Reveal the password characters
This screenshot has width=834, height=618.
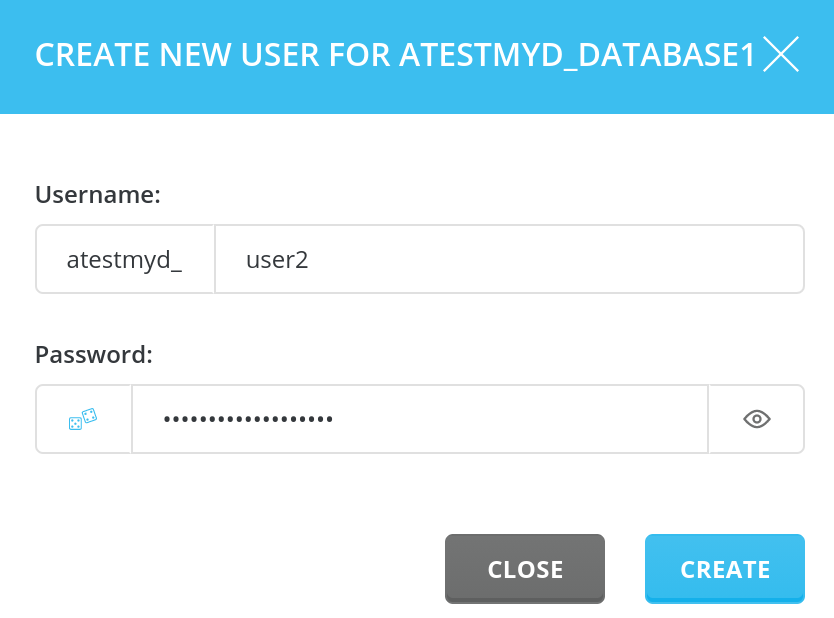757,419
